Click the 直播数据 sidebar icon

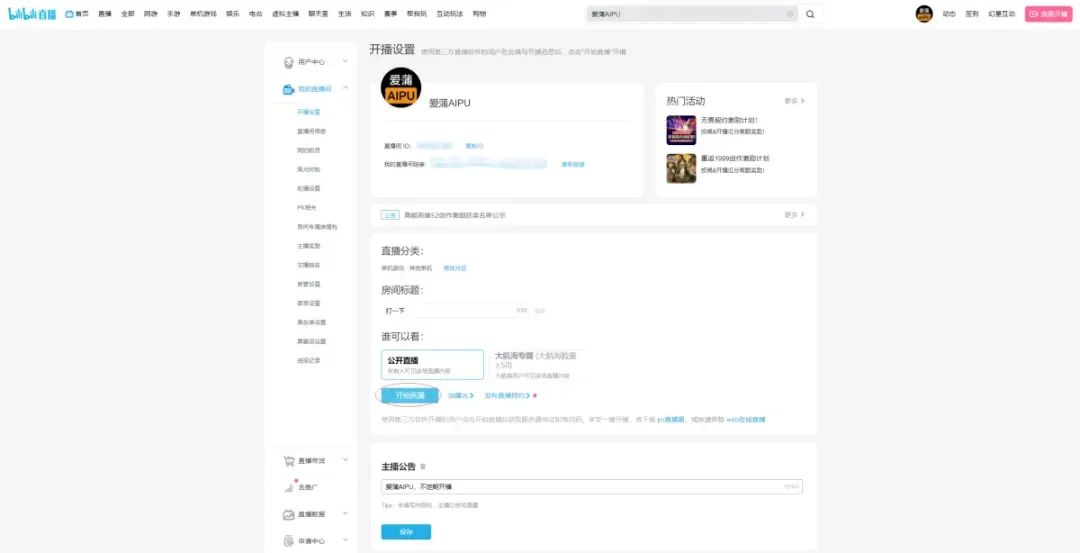pyautogui.click(x=289, y=514)
